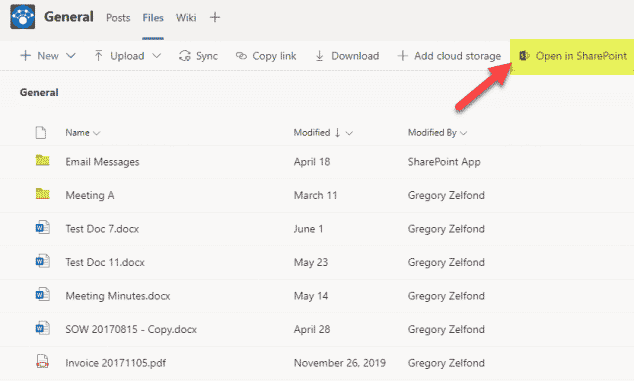Click the file type column header icon
This screenshot has height=381, width=634.
[x=40, y=132]
